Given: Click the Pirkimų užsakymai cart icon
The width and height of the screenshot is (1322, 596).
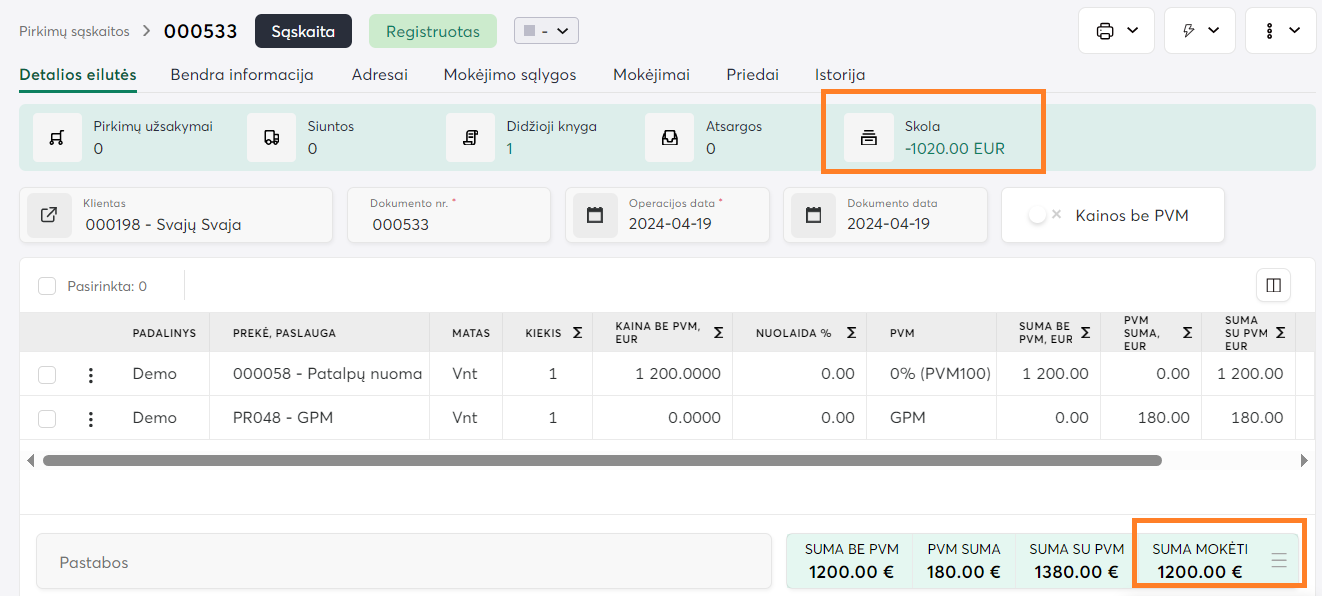Looking at the screenshot, I should point(58,138).
